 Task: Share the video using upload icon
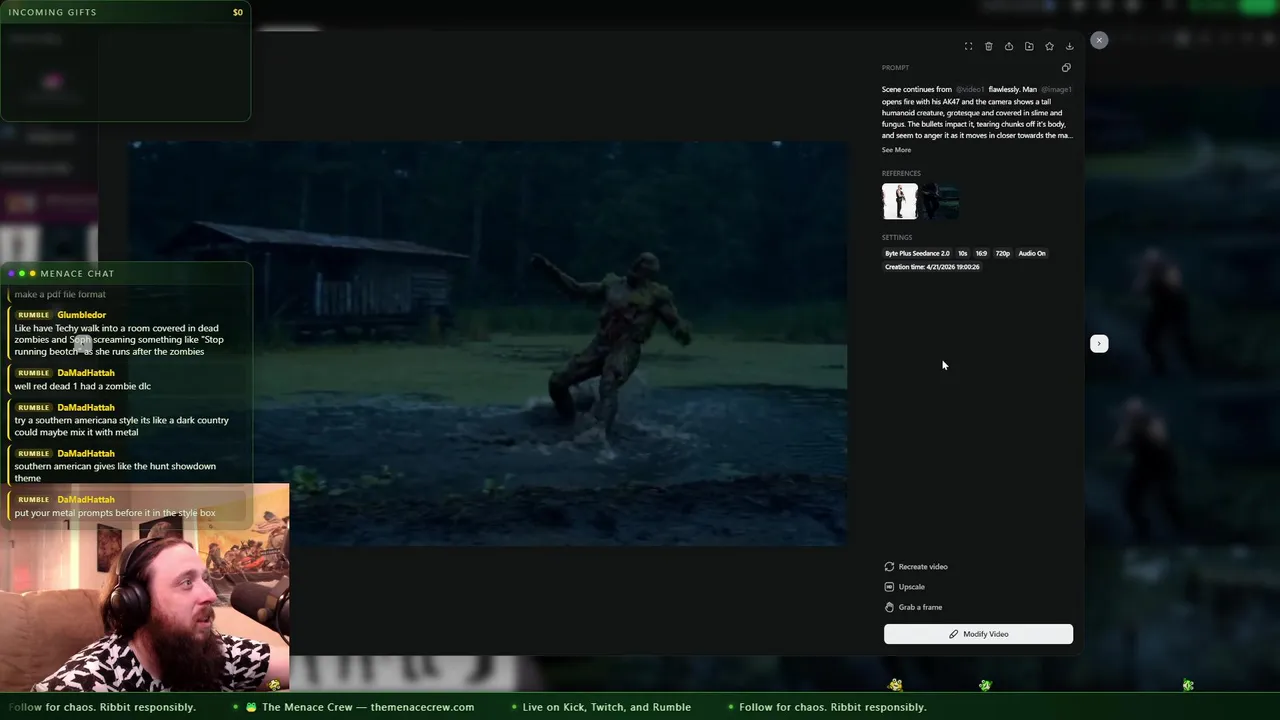1009,46
